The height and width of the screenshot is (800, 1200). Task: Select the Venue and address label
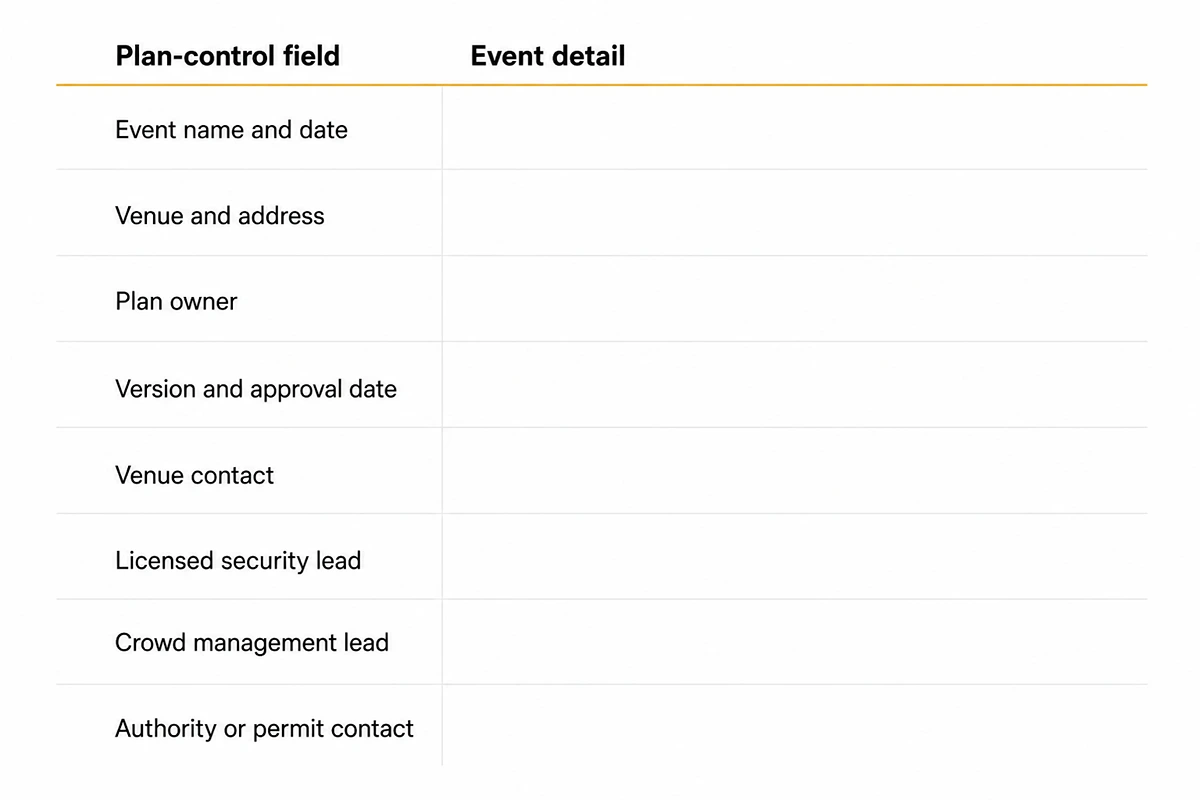(220, 216)
